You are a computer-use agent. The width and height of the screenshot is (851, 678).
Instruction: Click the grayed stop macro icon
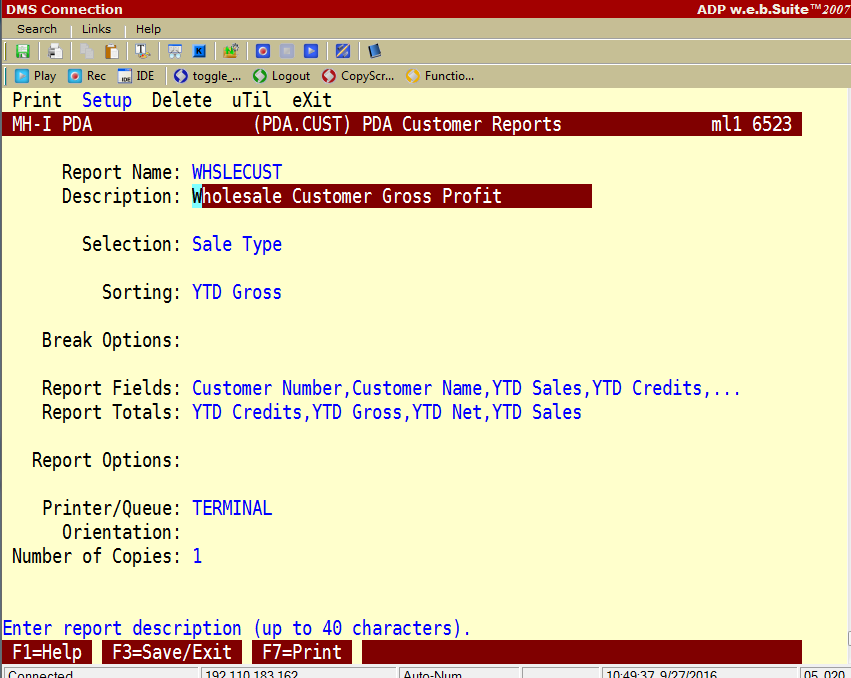click(x=287, y=51)
